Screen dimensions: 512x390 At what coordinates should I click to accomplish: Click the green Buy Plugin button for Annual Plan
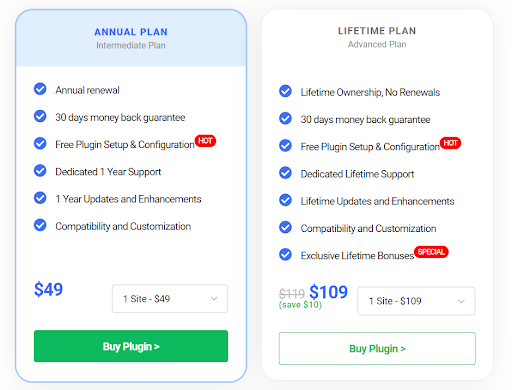[x=131, y=346]
